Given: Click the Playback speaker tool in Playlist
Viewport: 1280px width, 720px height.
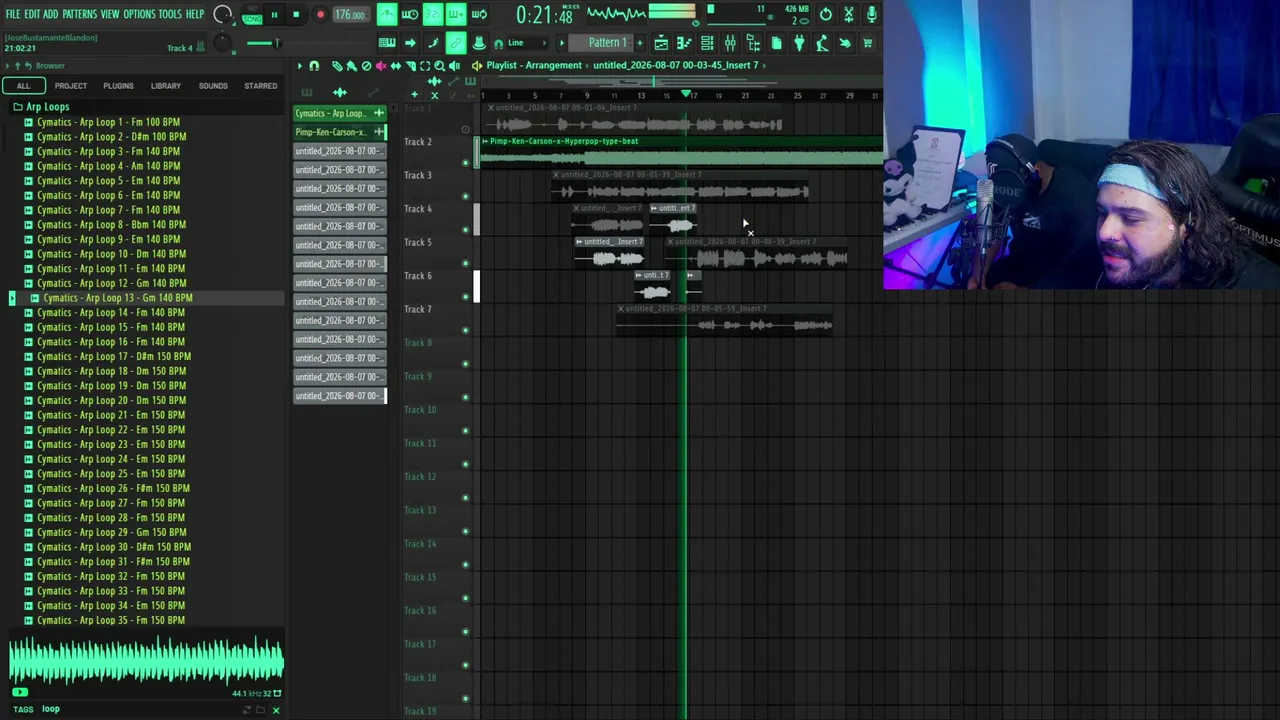Looking at the screenshot, I should (454, 66).
